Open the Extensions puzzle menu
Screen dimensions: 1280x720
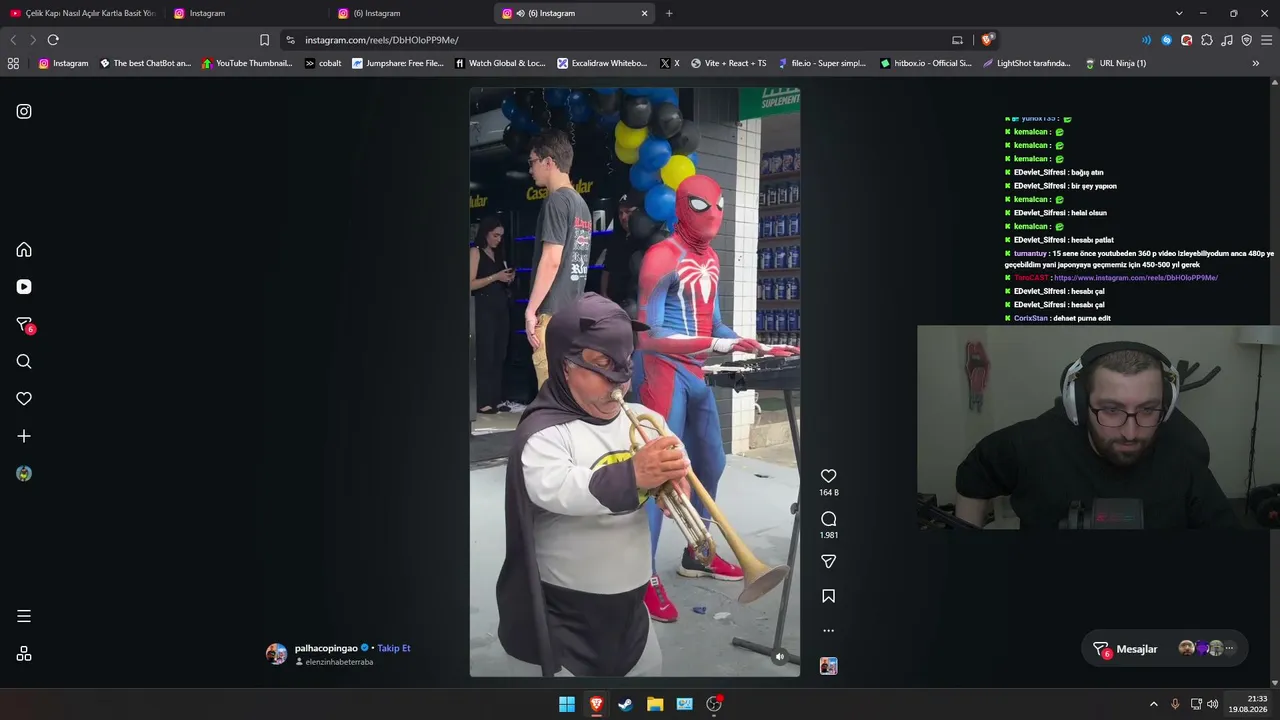pyautogui.click(x=1206, y=40)
